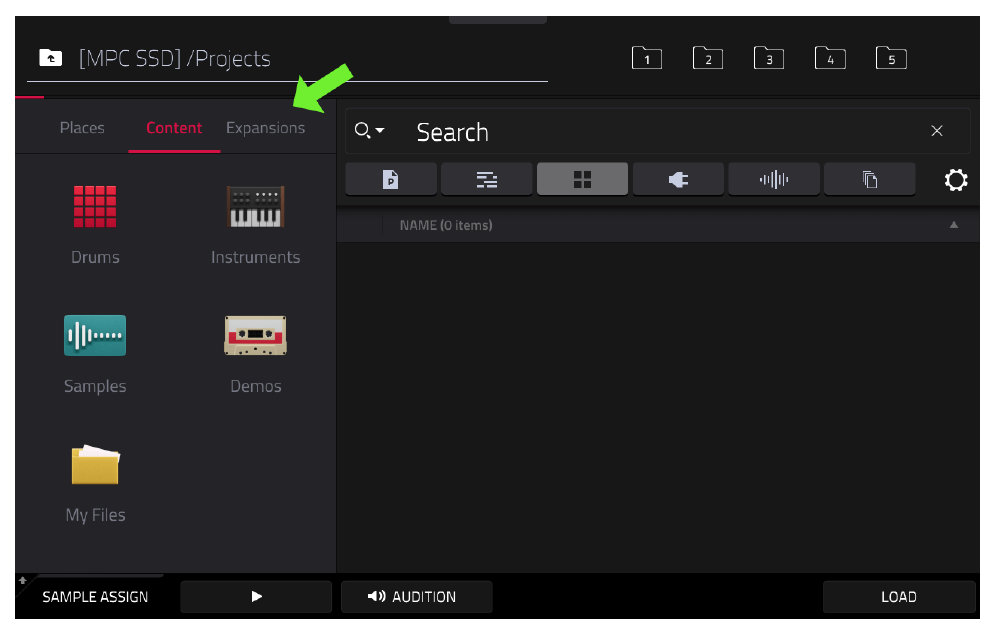Open the search options dropdown
The image size is (996, 636).
[x=369, y=130]
